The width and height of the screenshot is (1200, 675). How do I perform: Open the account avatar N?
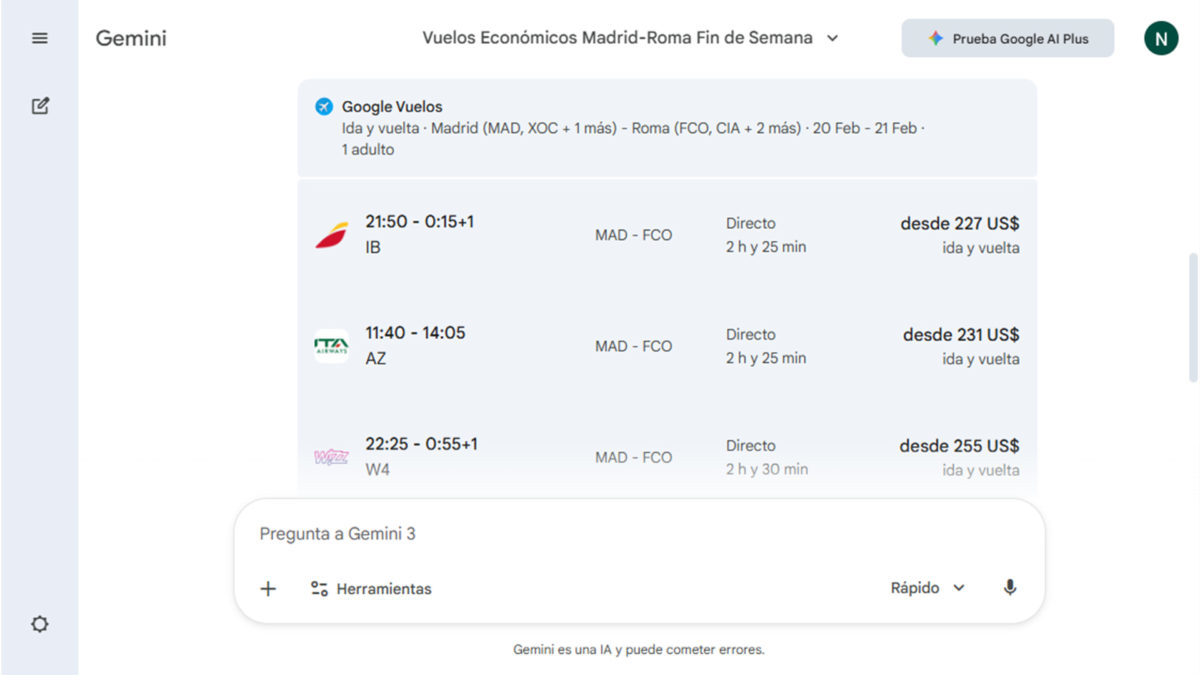pyautogui.click(x=1161, y=38)
